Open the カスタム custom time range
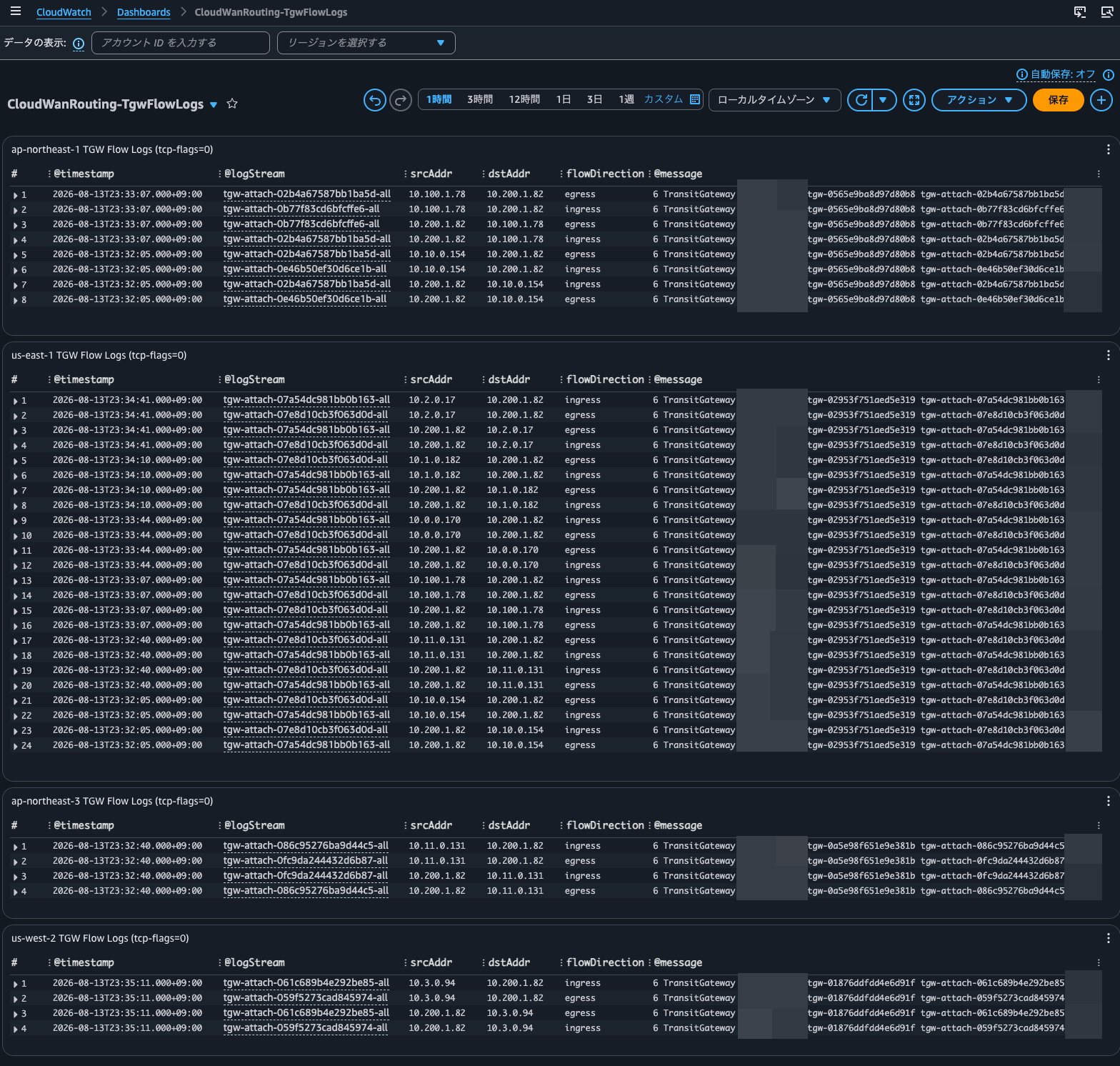 (x=664, y=99)
